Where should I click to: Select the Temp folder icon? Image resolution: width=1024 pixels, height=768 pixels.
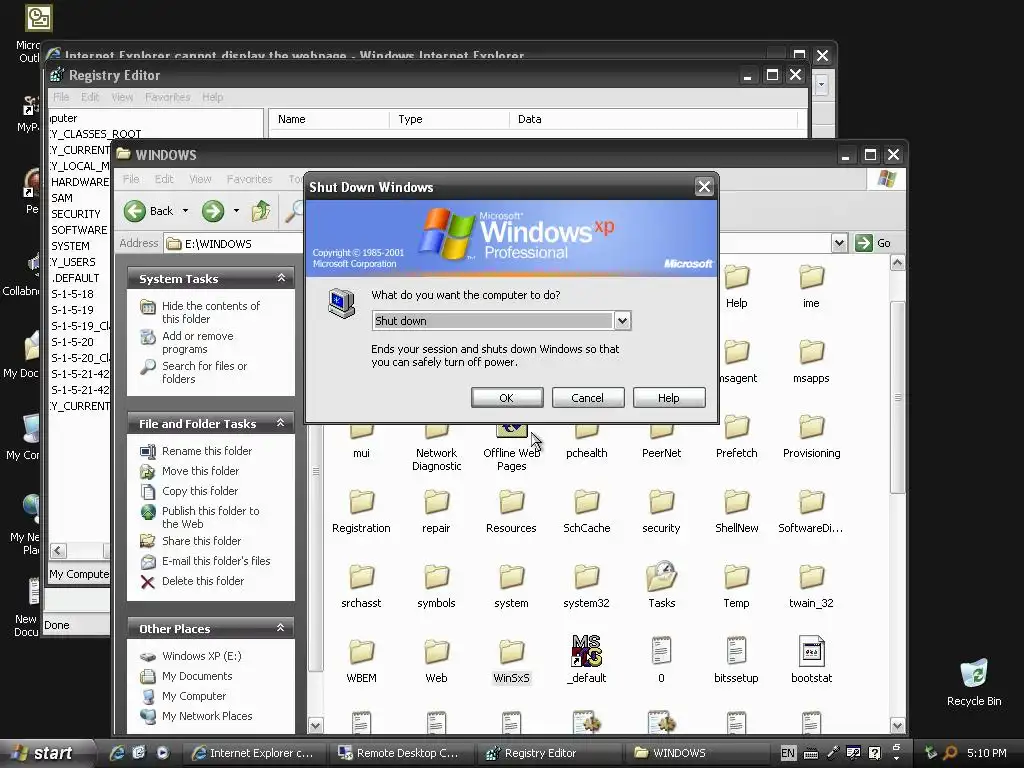click(737, 577)
